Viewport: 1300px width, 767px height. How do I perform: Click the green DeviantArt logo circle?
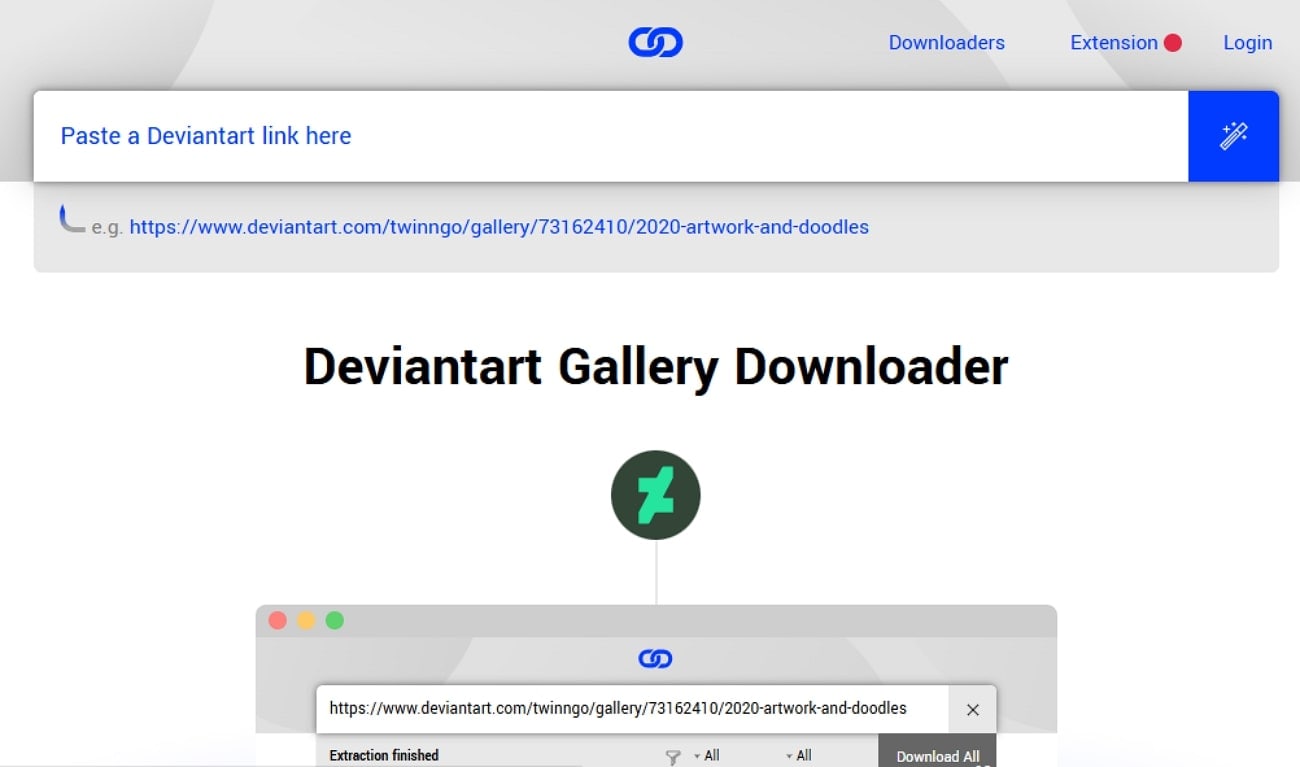pyautogui.click(x=655, y=494)
